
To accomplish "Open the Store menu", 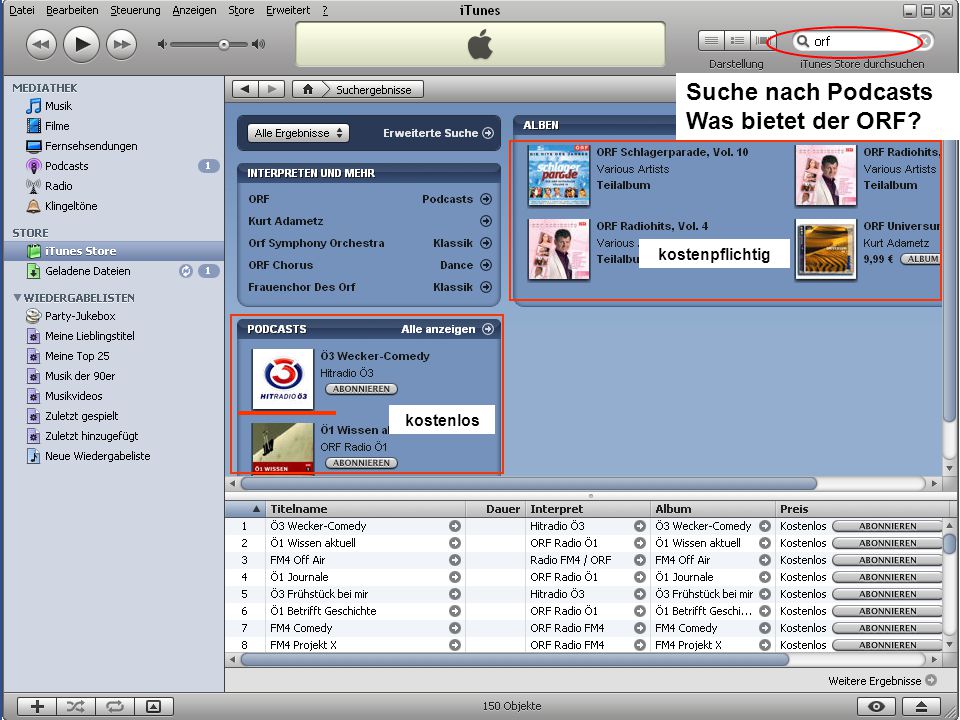I will click(x=241, y=10).
